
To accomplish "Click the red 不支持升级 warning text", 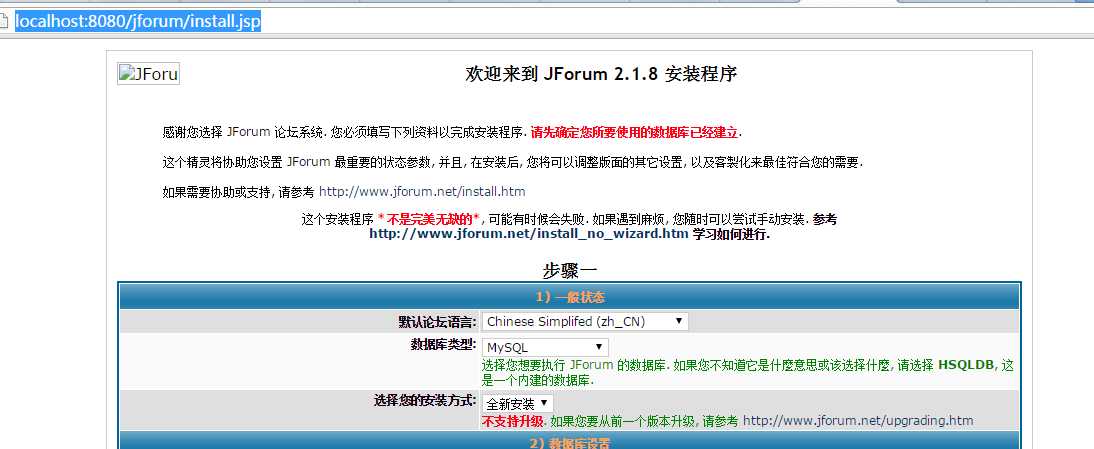I will (512, 420).
